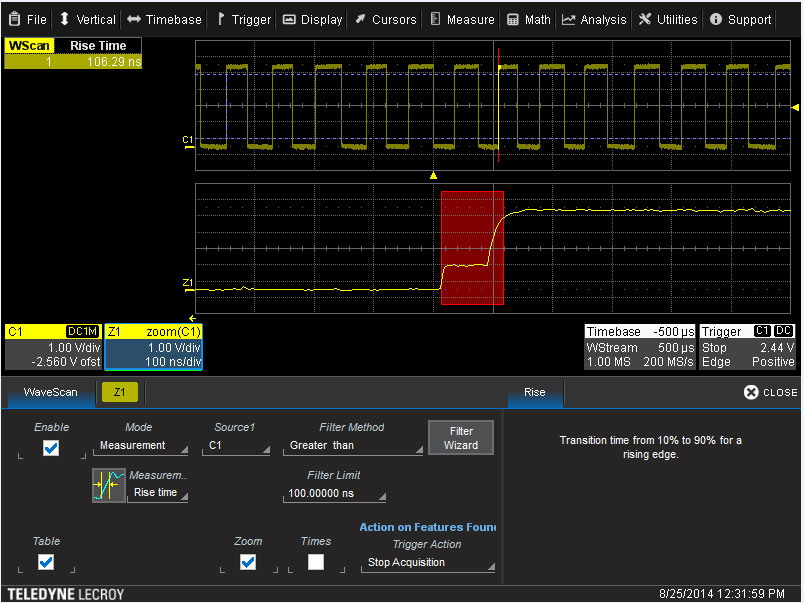804x603 pixels.
Task: Close the WaveScan setup panel
Action: tap(770, 392)
